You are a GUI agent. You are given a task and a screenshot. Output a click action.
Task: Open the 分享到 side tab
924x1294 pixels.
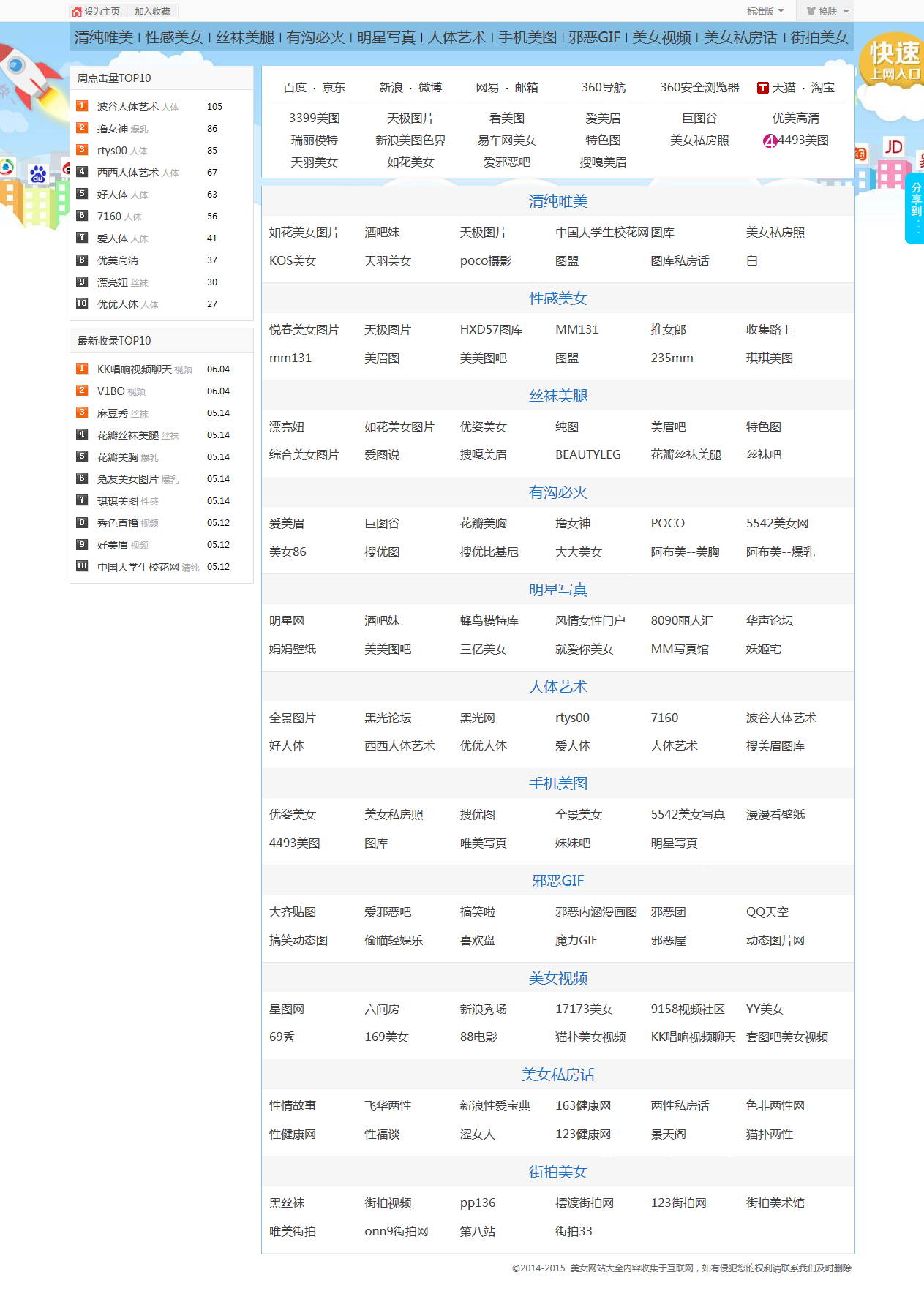click(x=915, y=208)
